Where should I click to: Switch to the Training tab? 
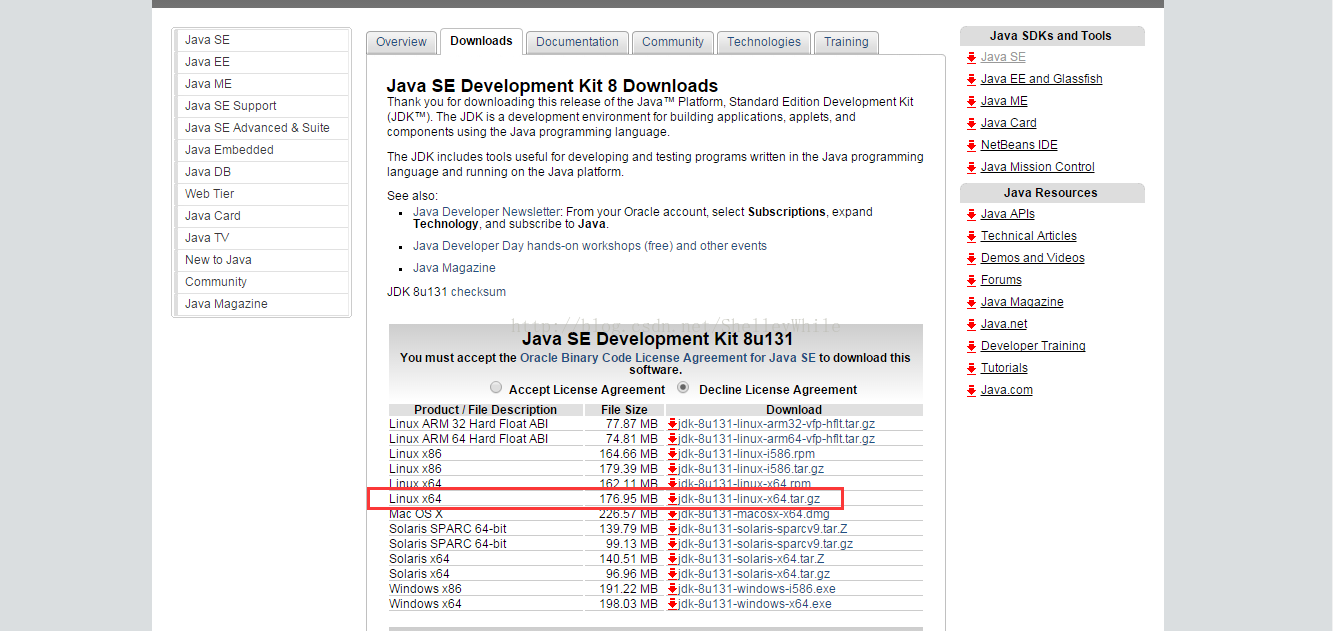pyautogui.click(x=847, y=42)
